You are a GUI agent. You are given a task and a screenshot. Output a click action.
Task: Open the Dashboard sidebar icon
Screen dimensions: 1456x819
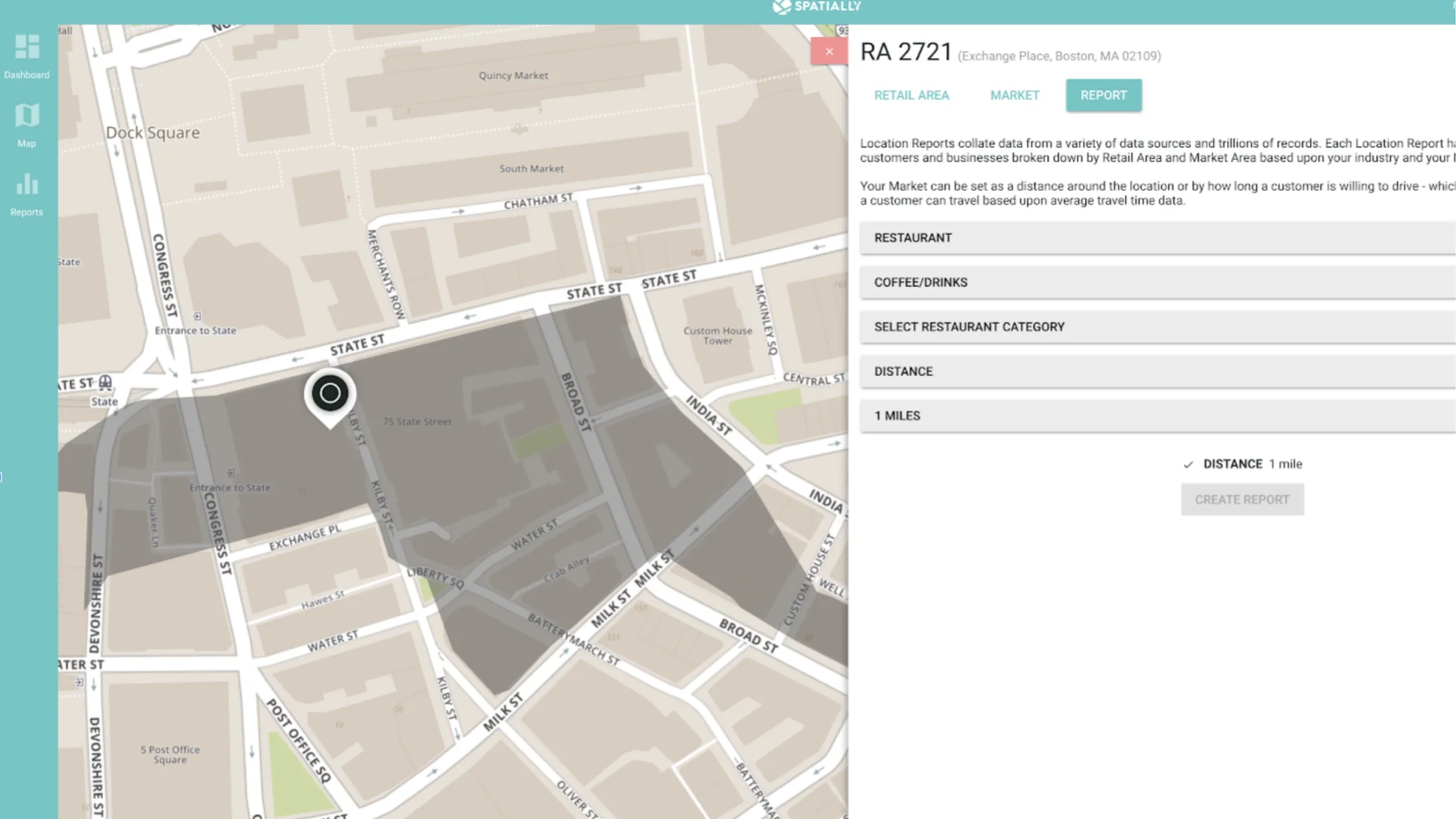pos(27,48)
